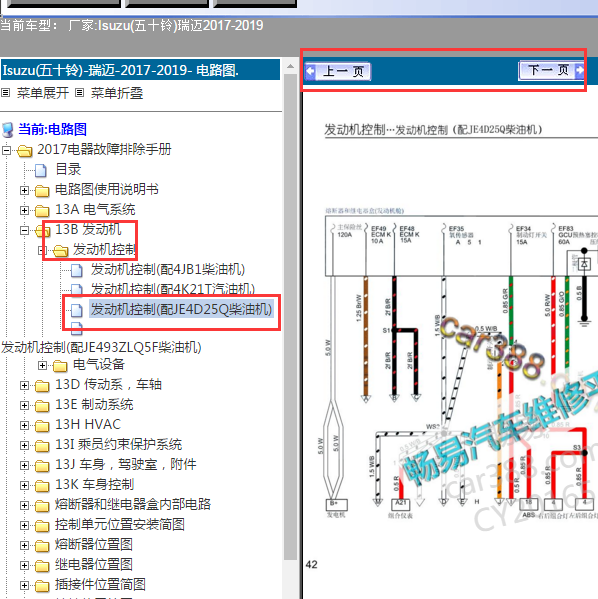The height and width of the screenshot is (599, 598).
Task: Expand the 13A 电气系统 node
Action: [24, 210]
